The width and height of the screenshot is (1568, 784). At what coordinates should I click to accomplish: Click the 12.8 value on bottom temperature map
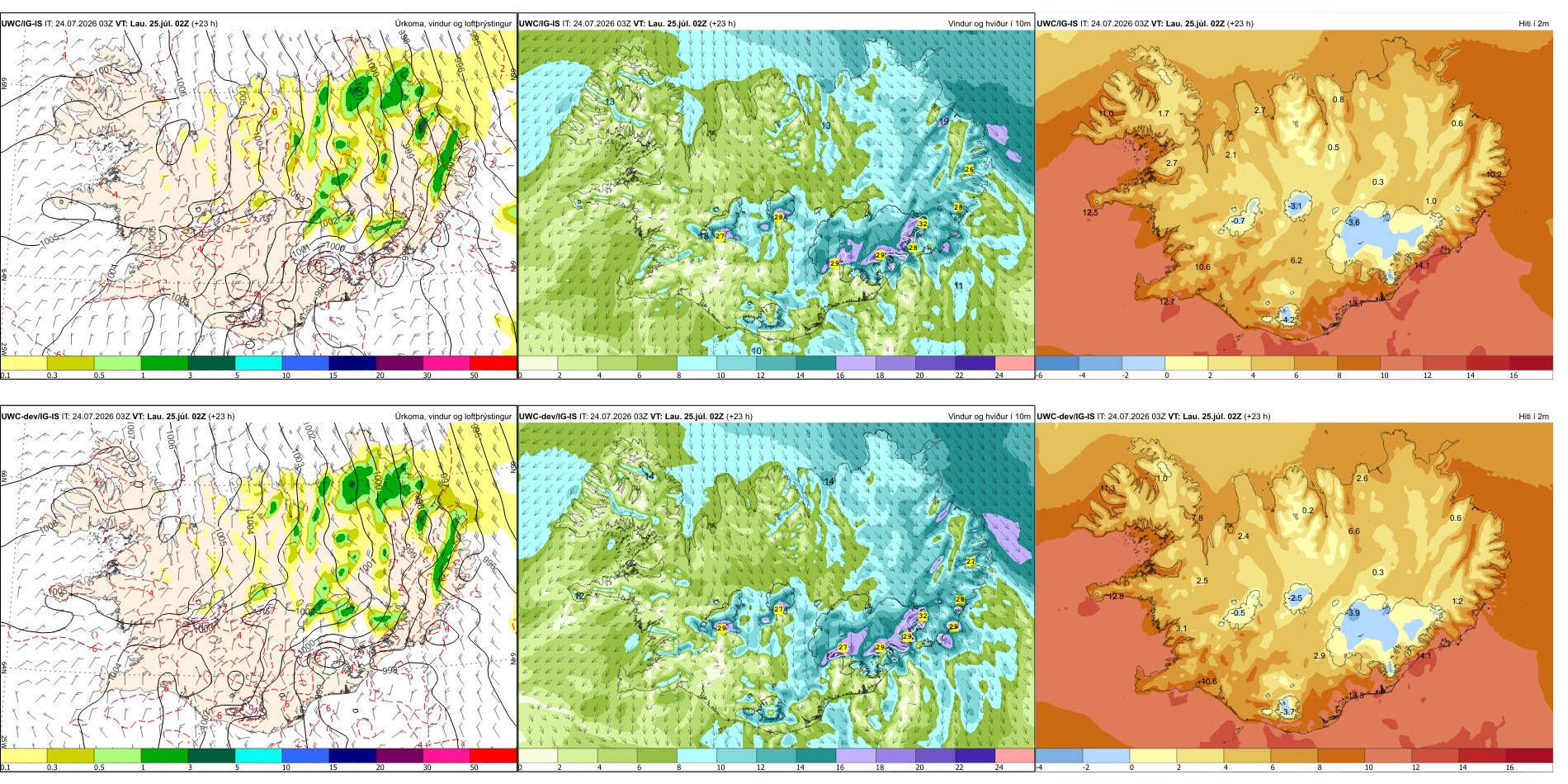1115,596
